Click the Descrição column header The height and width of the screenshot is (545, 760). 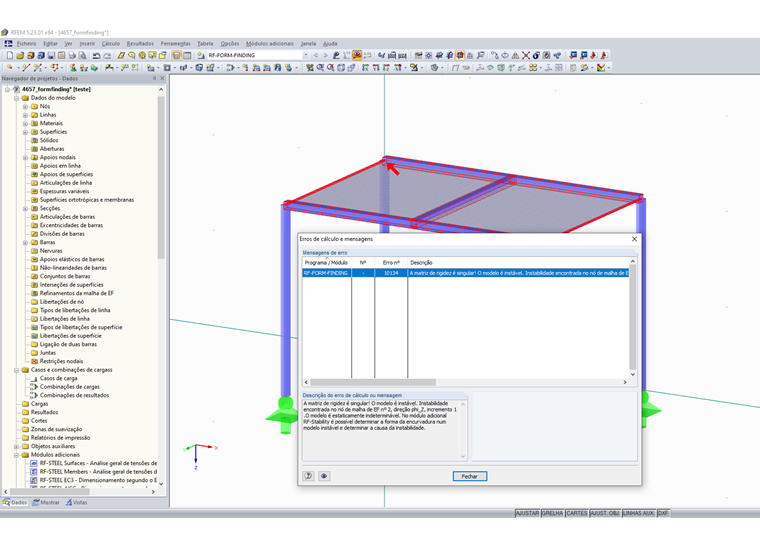point(519,262)
